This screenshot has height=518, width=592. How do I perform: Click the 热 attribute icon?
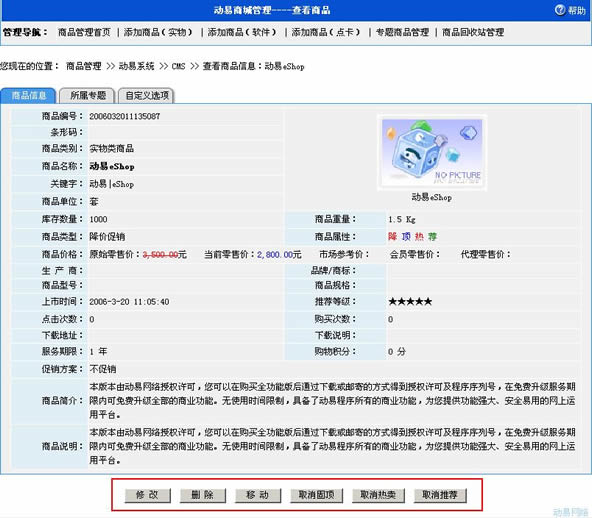(x=419, y=237)
